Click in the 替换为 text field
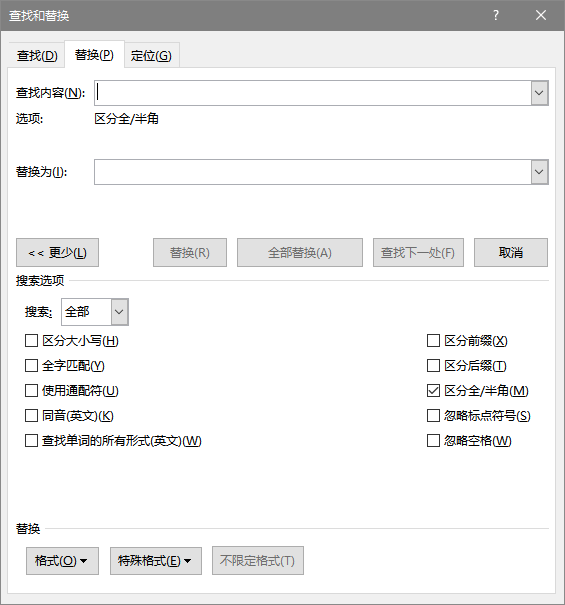This screenshot has height=605, width=565. click(x=313, y=172)
